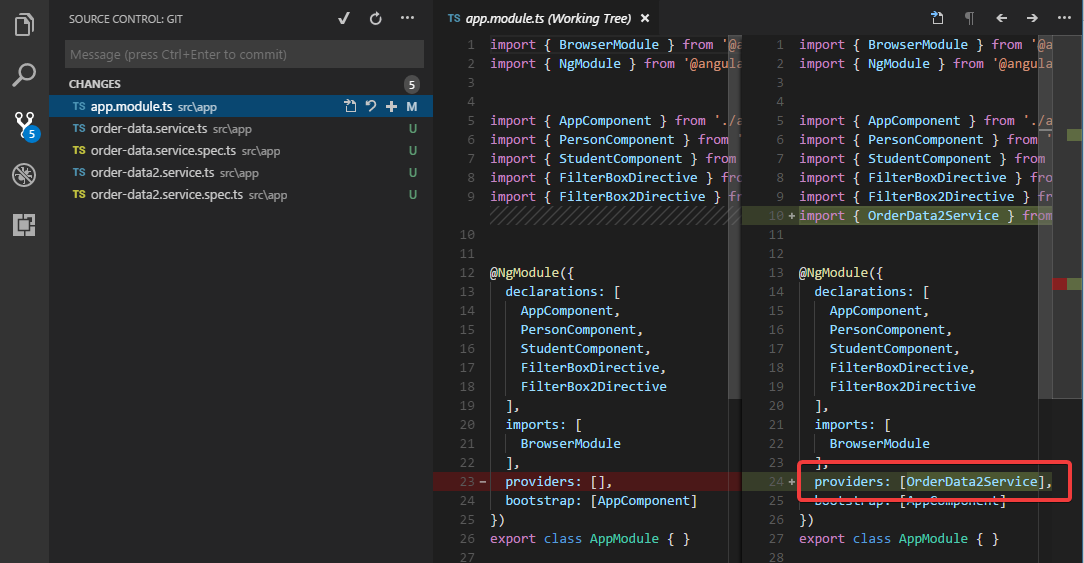This screenshot has width=1084, height=563.
Task: Toggle whitespace rendering with the pilcrow icon
Action: pos(969,18)
